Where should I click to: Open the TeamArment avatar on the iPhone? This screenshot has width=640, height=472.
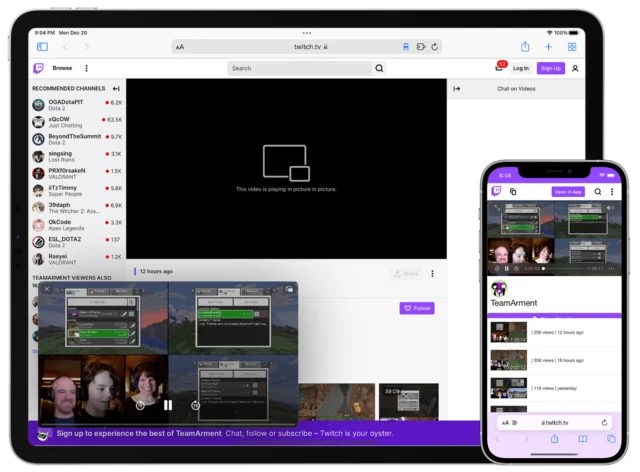point(499,288)
